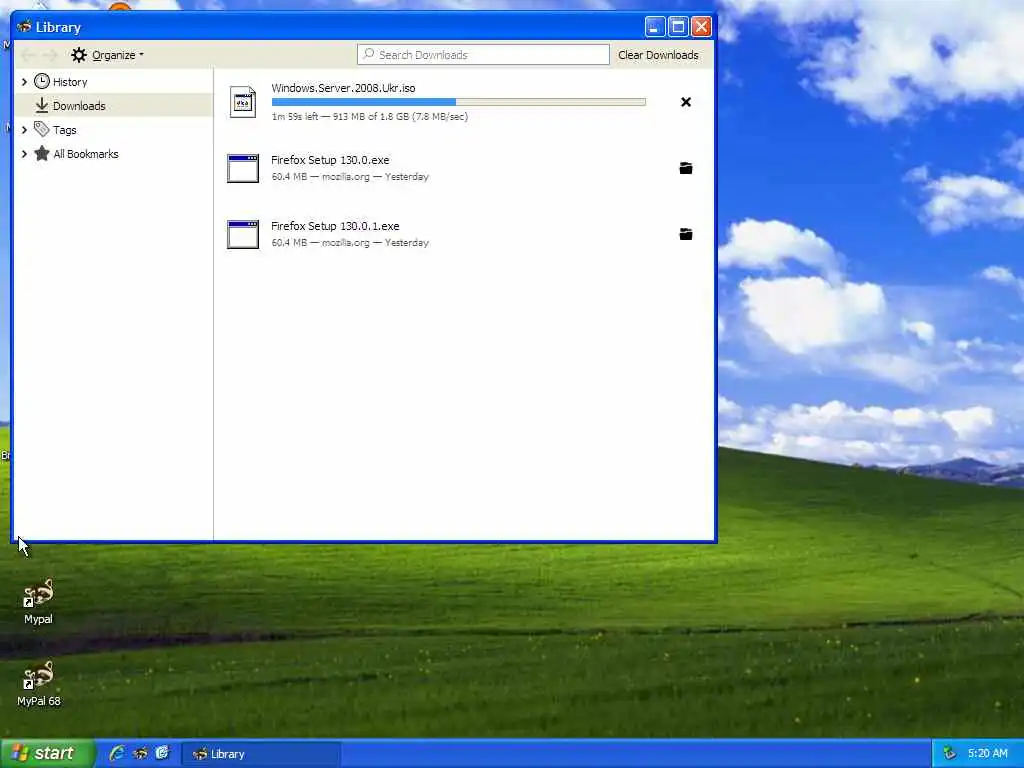Click the History clock icon in sidebar
Viewport: 1024px width, 768px height.
click(42, 82)
